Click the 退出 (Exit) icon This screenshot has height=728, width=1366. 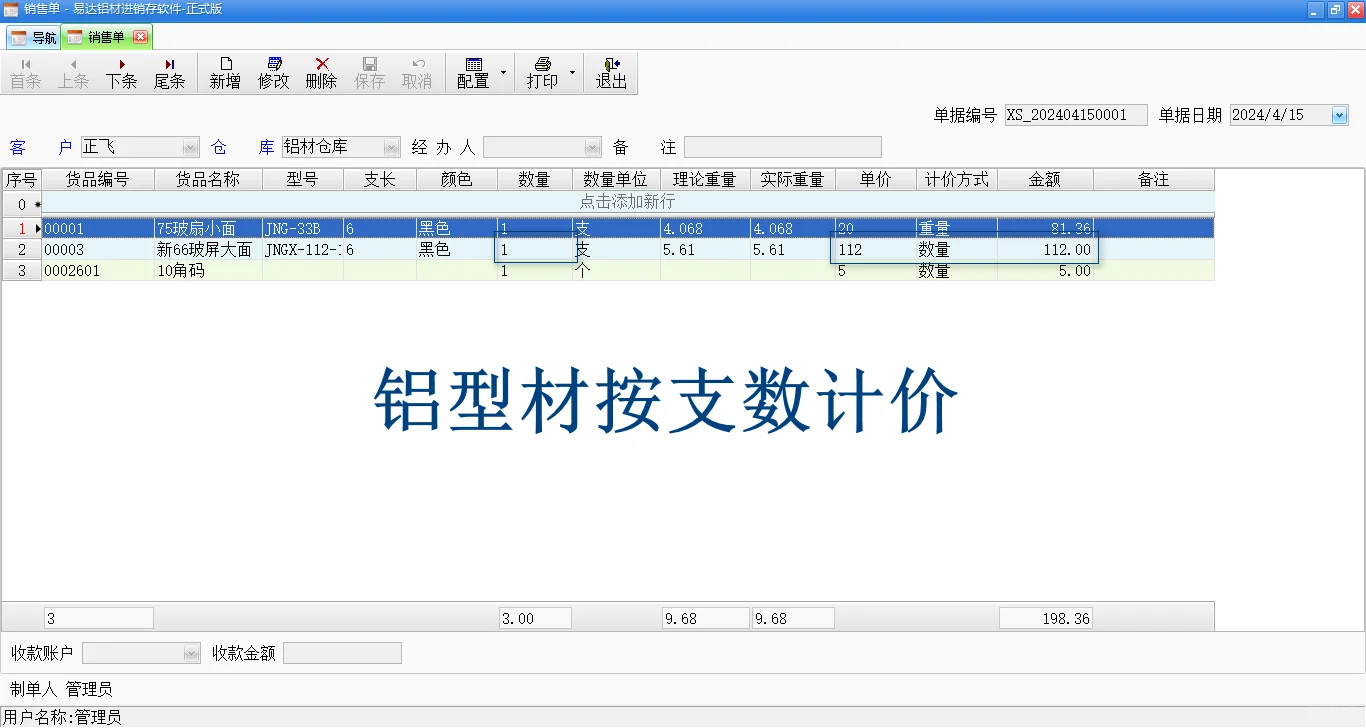pyautogui.click(x=611, y=71)
